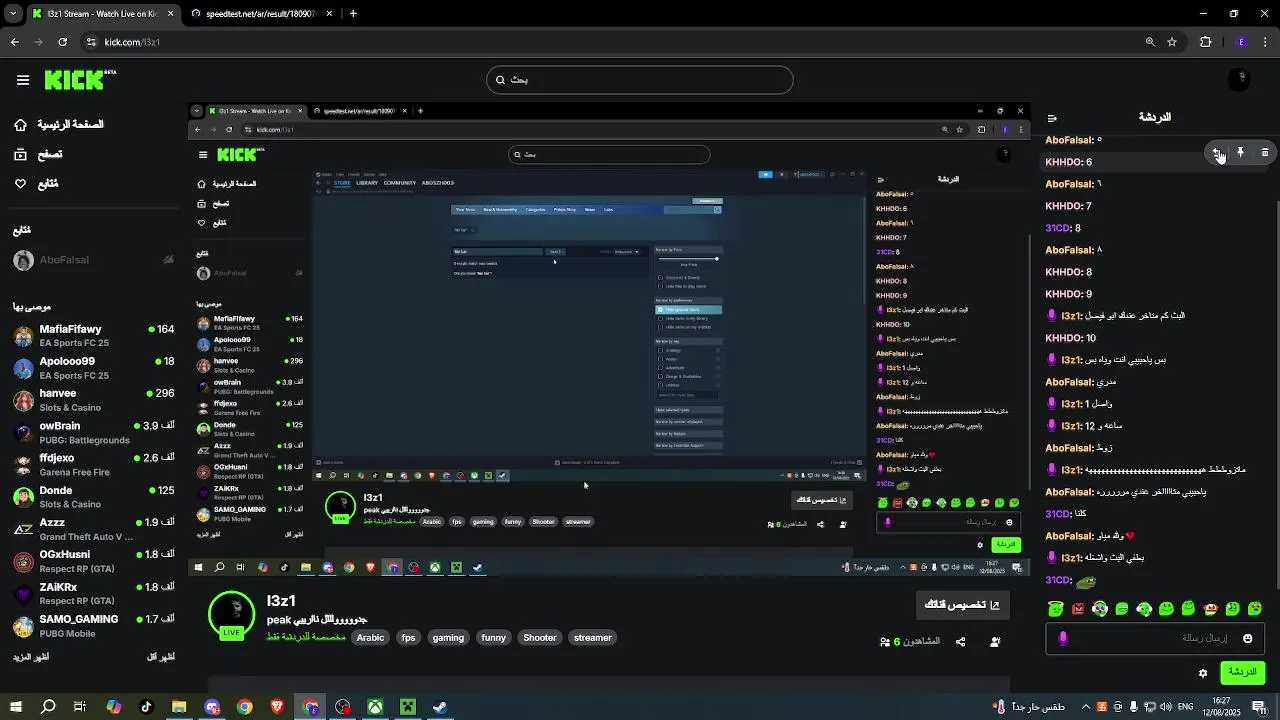Open recommended channel MafiaFifawy
The width and height of the screenshot is (1280, 720).
[x=94, y=336]
